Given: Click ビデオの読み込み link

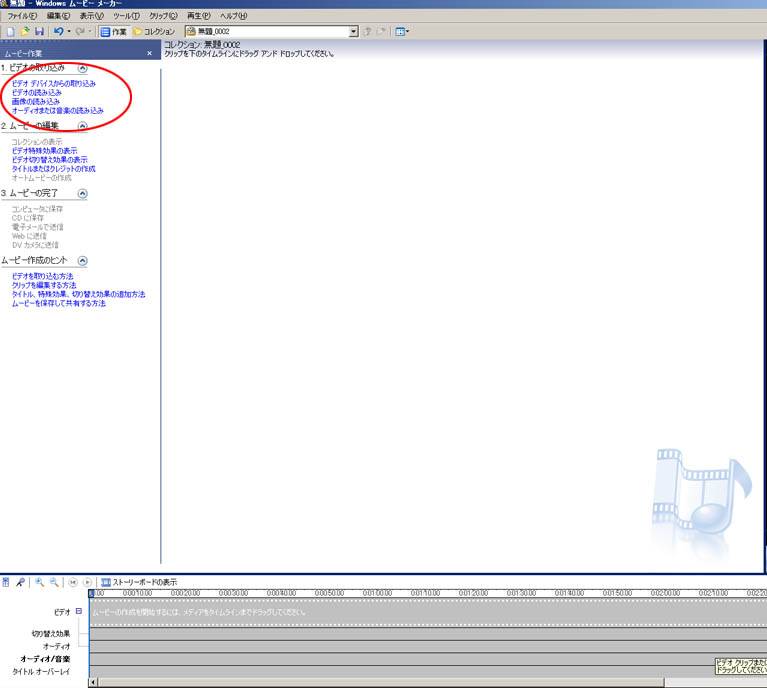Looking at the screenshot, I should pos(37,92).
